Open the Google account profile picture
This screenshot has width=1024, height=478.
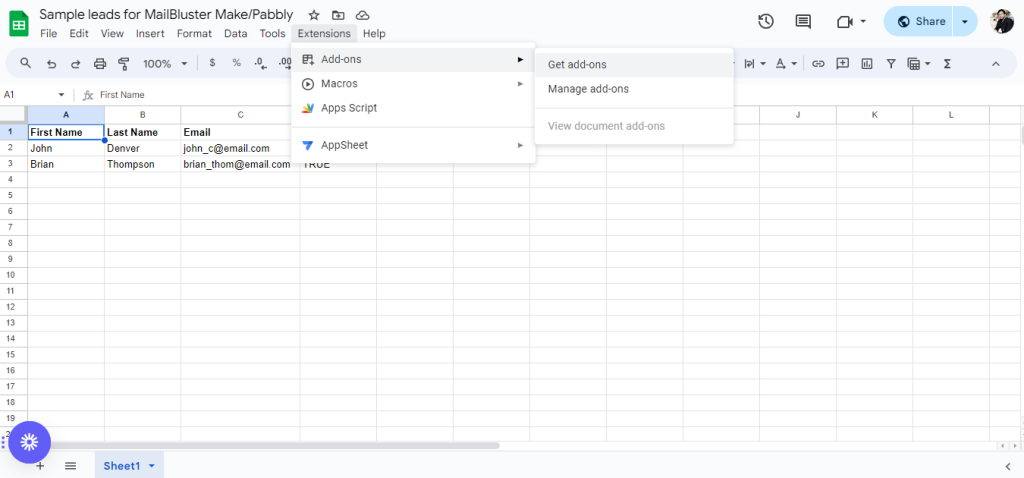pos(1002,22)
